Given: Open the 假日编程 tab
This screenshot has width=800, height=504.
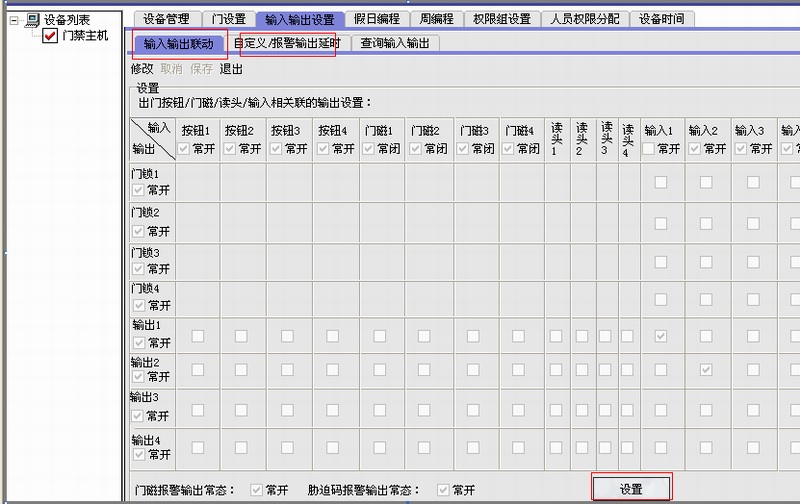Looking at the screenshot, I should click(x=376, y=18).
